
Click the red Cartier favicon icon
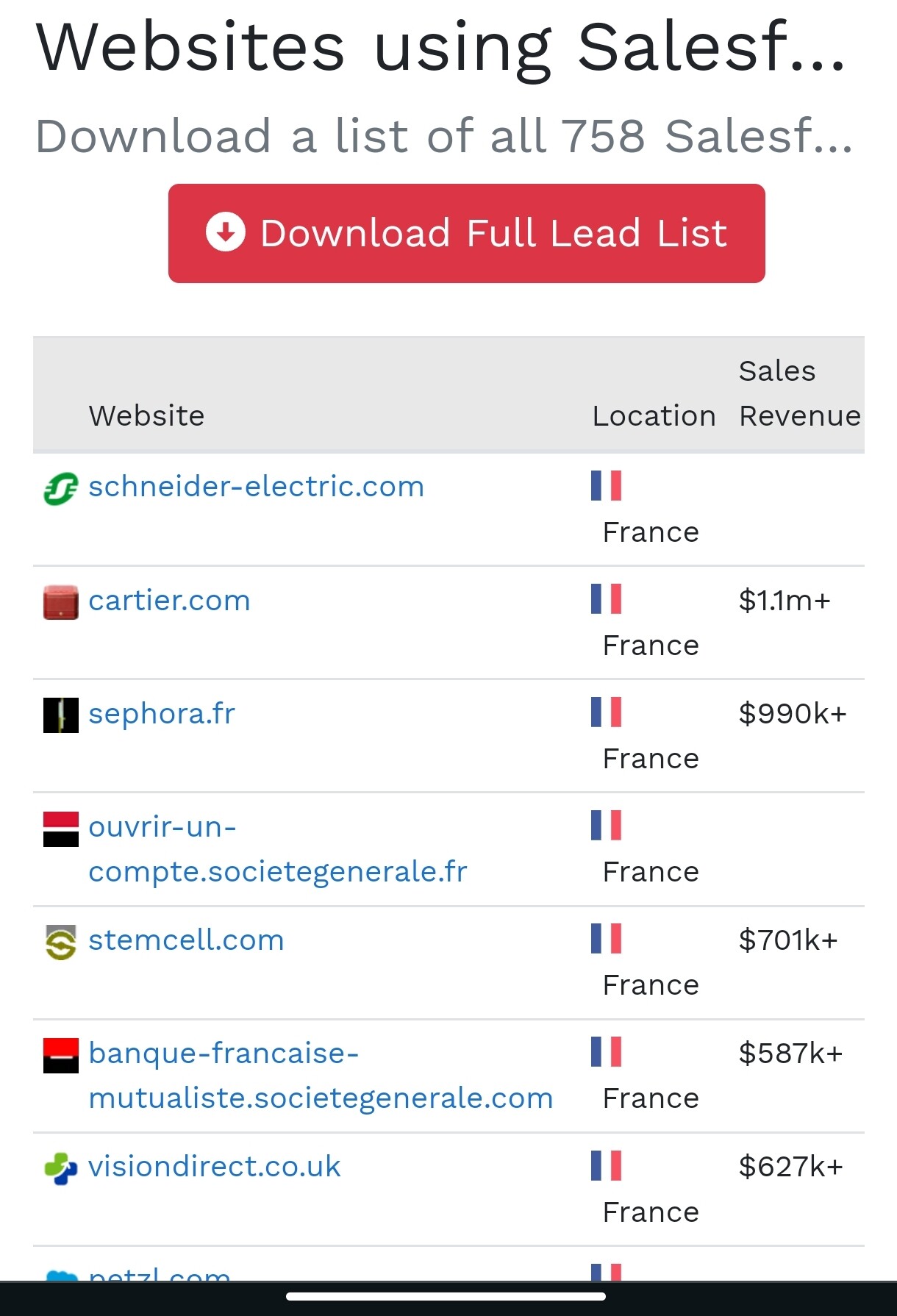pos(61,602)
